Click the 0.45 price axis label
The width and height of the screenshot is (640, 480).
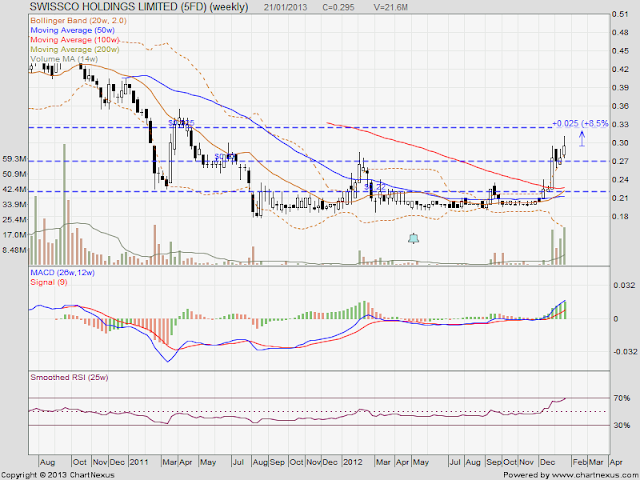tap(620, 51)
